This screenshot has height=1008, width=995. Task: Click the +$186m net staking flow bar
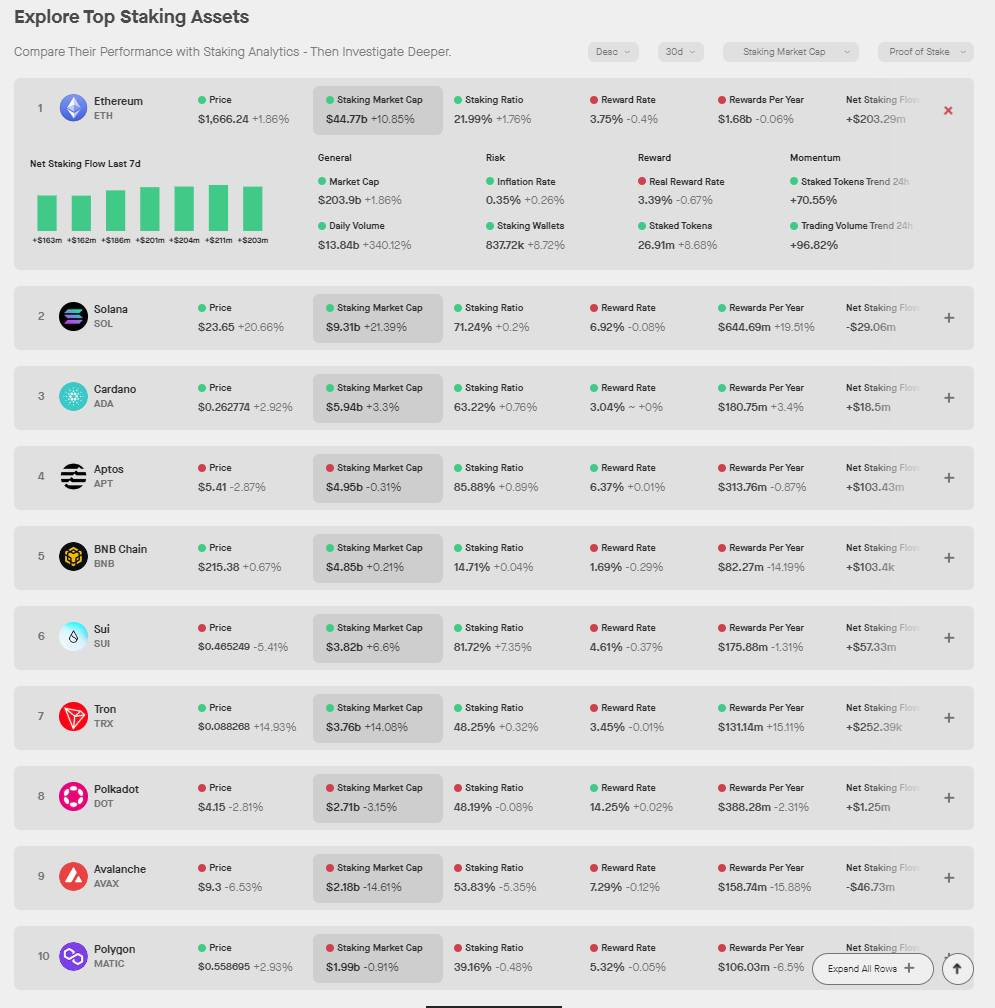point(116,210)
